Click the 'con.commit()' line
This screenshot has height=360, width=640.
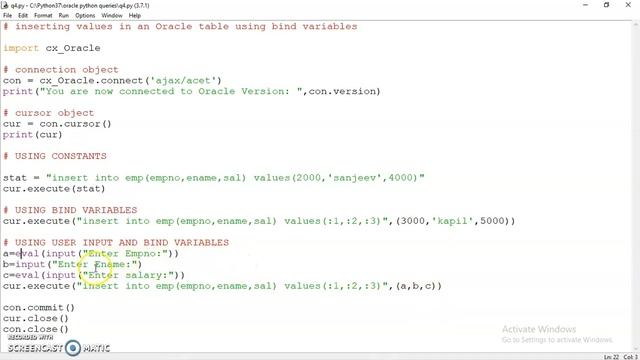click(39, 307)
